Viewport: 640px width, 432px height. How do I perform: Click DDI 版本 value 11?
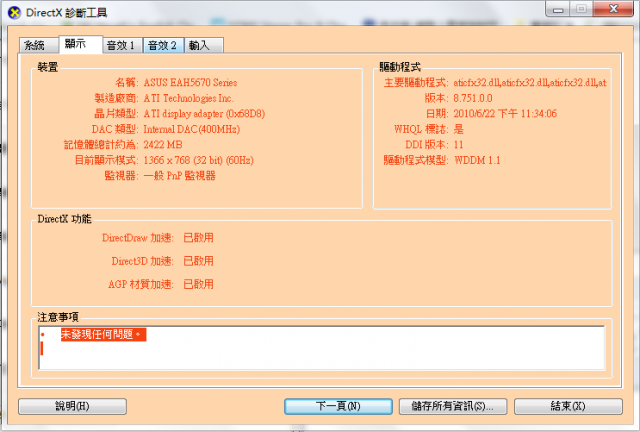point(458,145)
